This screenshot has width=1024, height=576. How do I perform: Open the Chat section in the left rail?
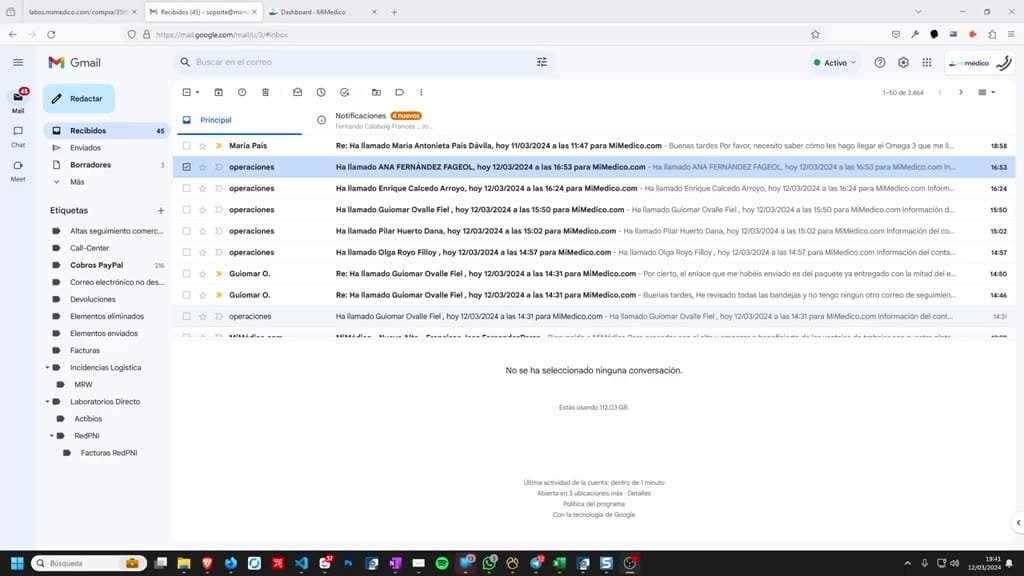pos(18,136)
